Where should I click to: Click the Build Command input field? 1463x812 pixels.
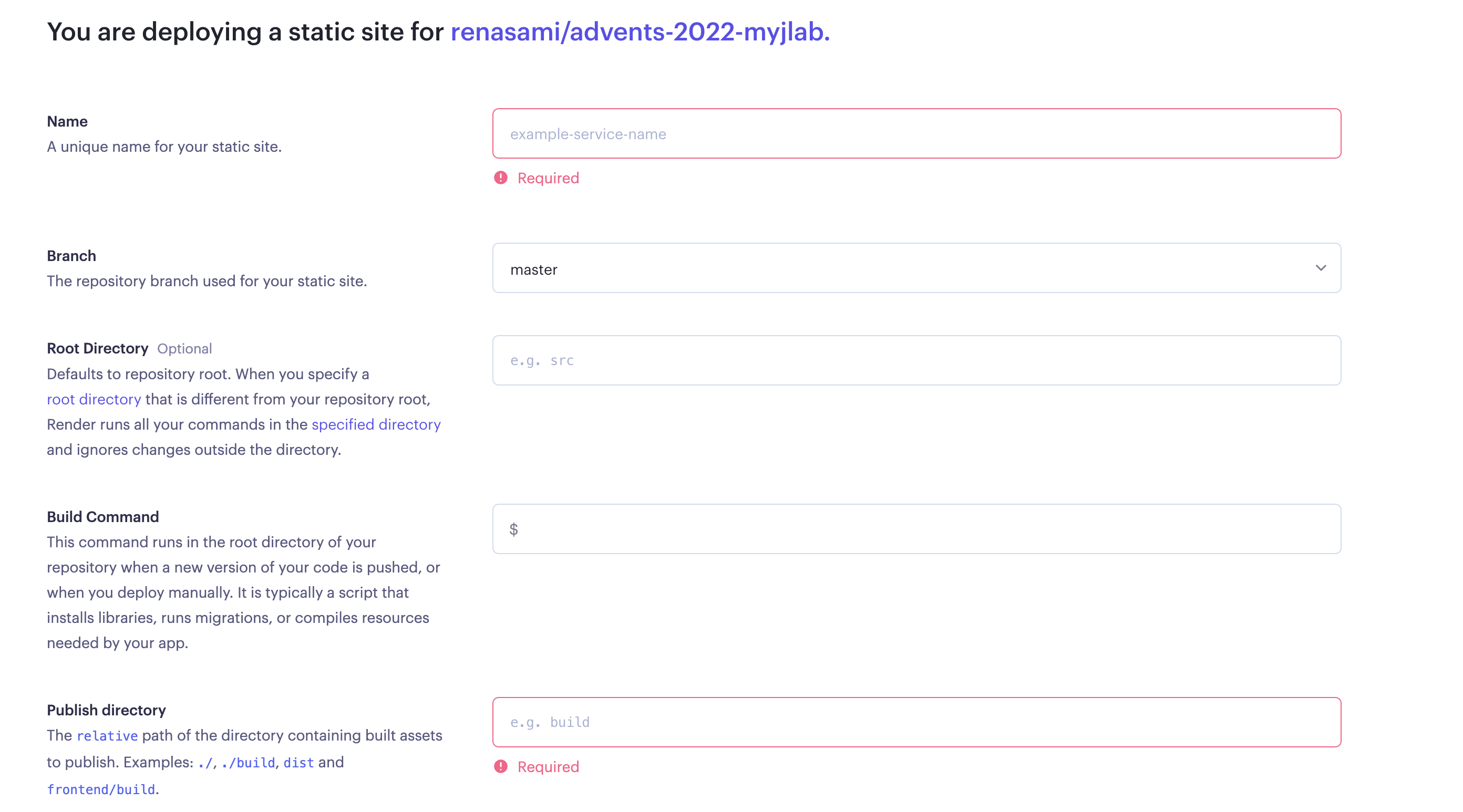tap(916, 529)
